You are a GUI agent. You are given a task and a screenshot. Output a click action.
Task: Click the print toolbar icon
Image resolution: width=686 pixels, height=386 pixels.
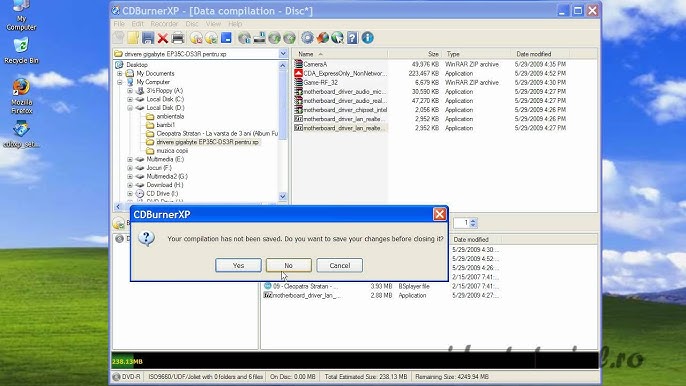point(178,38)
